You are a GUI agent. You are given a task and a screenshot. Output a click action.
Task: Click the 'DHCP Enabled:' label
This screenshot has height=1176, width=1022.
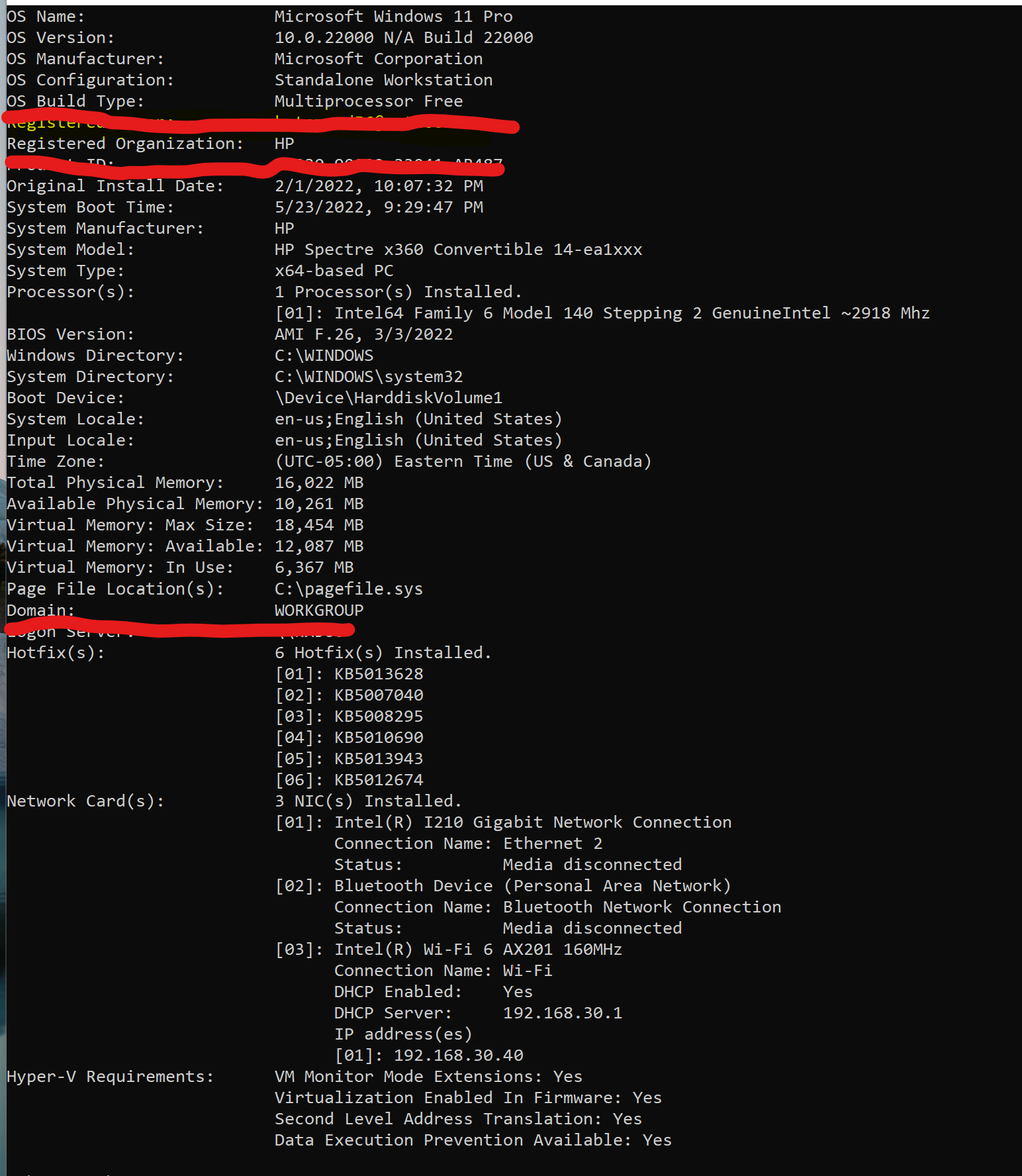pyautogui.click(x=398, y=991)
